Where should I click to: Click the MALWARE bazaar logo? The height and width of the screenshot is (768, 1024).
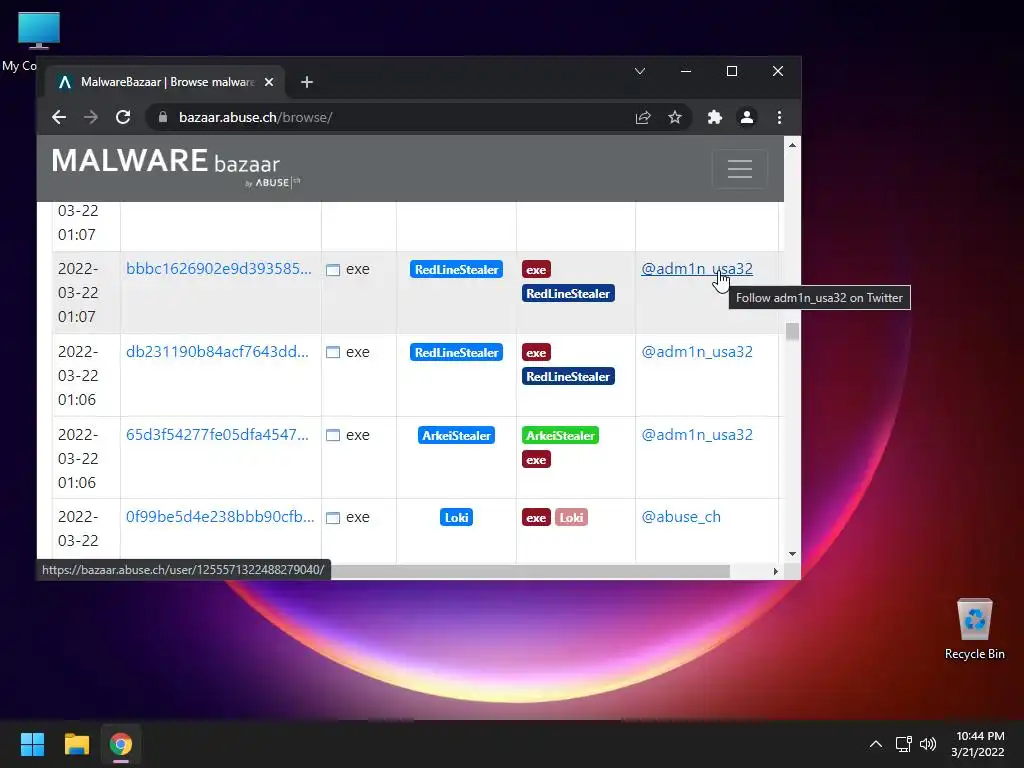(176, 167)
